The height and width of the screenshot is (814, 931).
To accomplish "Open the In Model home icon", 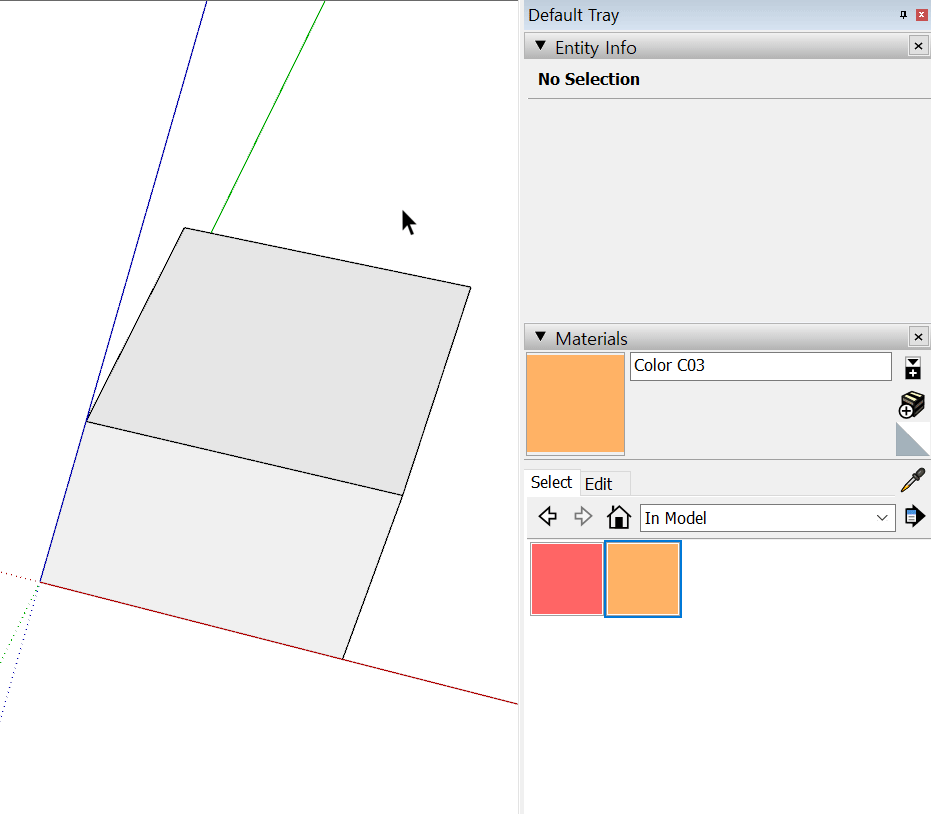I will [x=619, y=517].
